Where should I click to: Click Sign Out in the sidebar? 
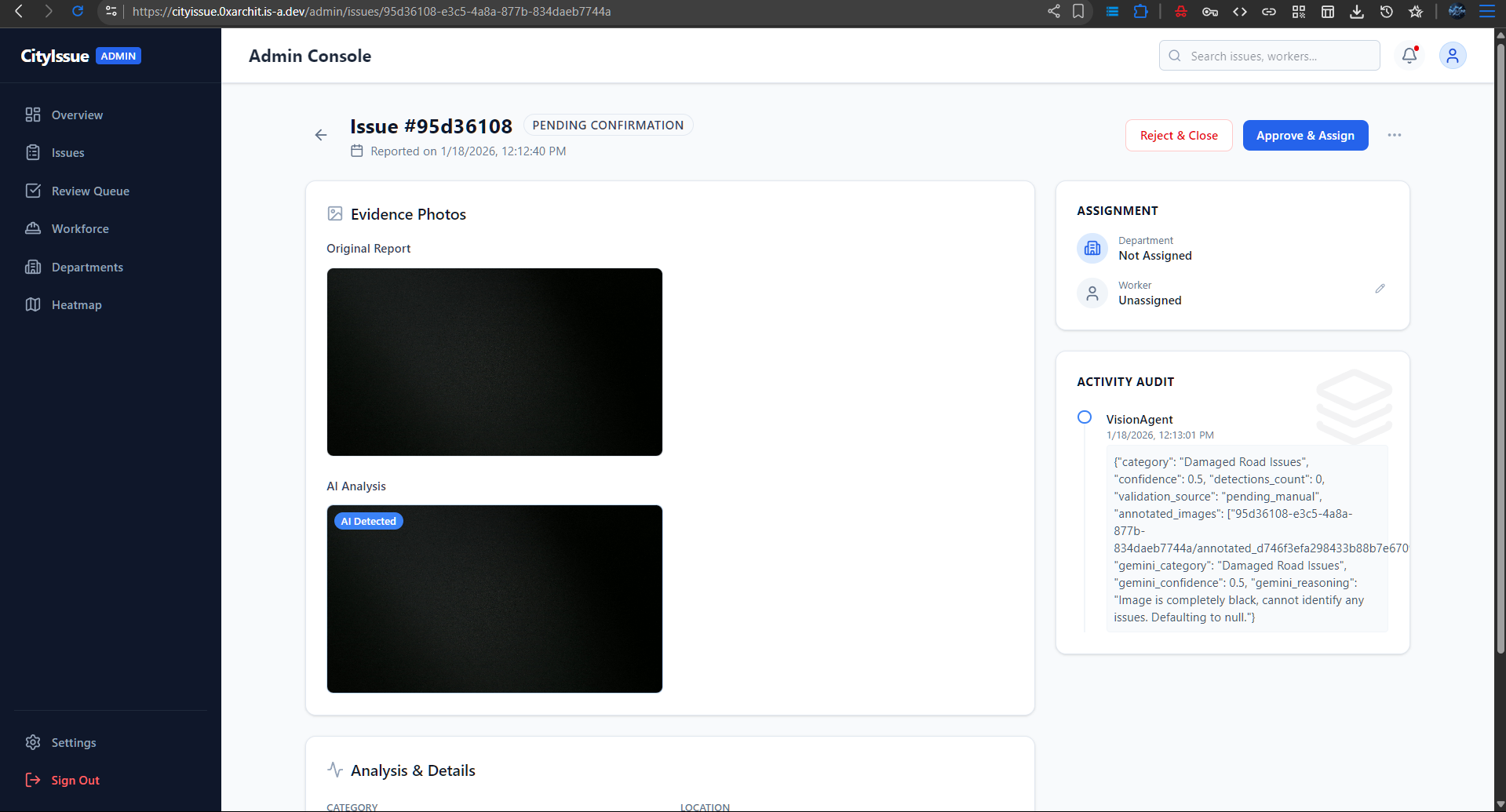point(75,781)
